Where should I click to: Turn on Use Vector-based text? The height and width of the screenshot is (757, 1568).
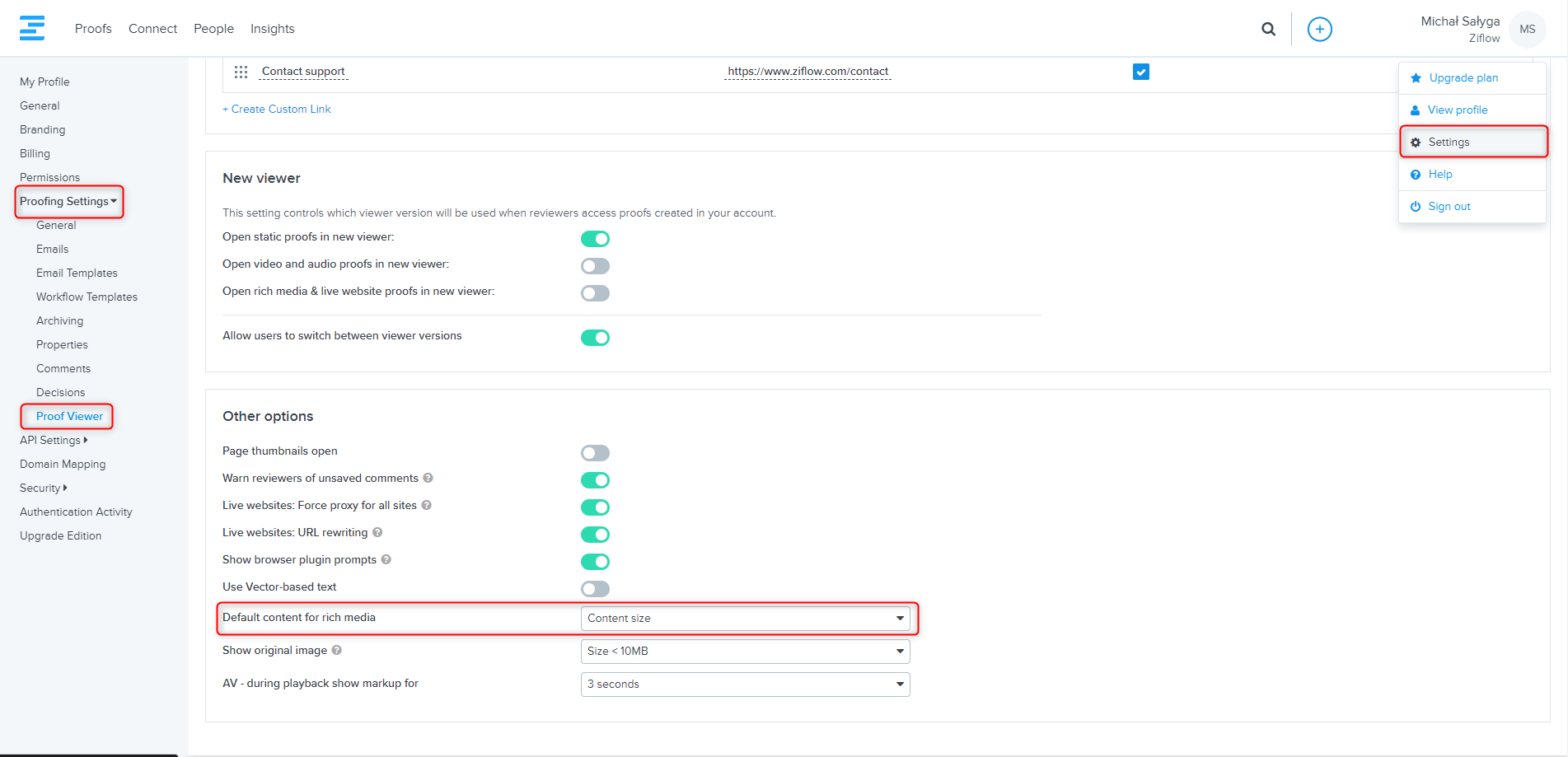click(595, 589)
